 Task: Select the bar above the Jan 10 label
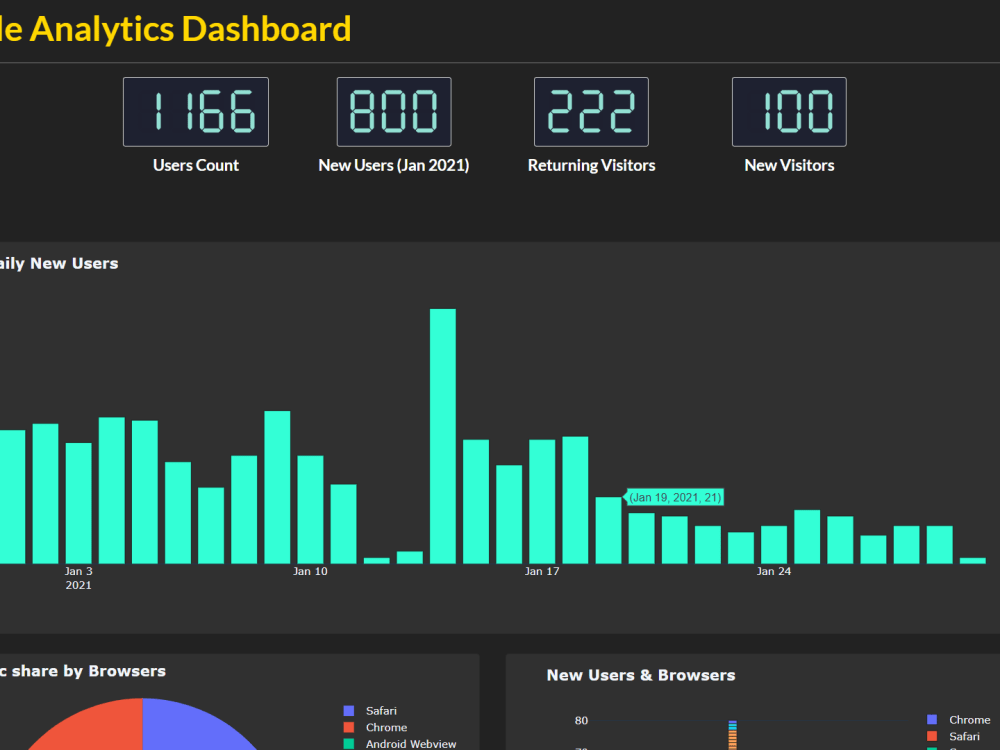[311, 505]
